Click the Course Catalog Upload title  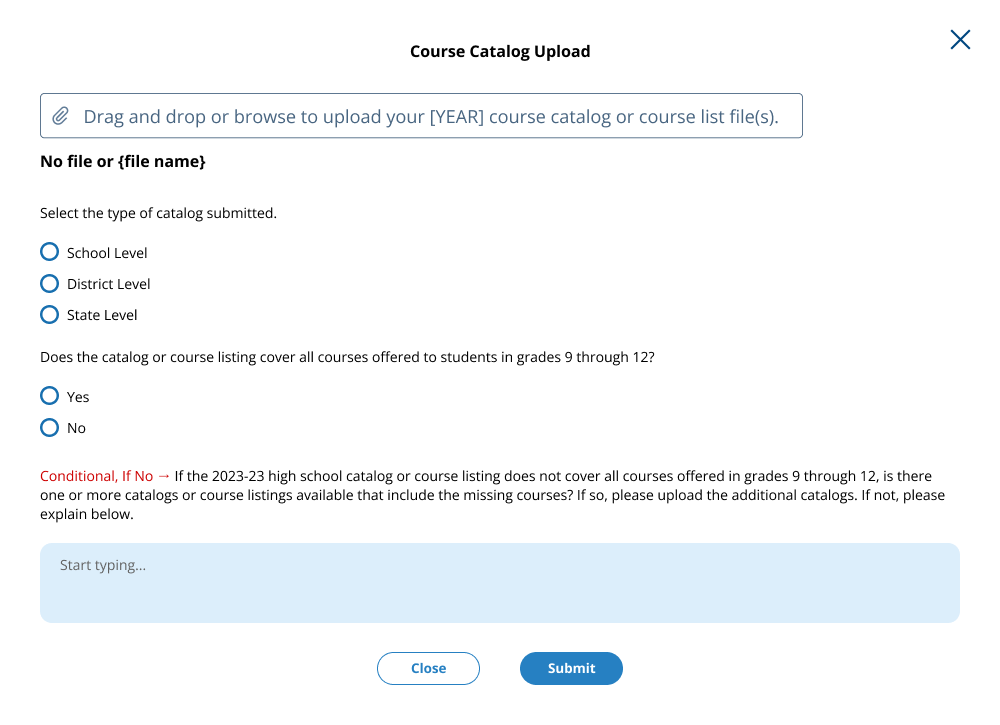pyautogui.click(x=500, y=51)
